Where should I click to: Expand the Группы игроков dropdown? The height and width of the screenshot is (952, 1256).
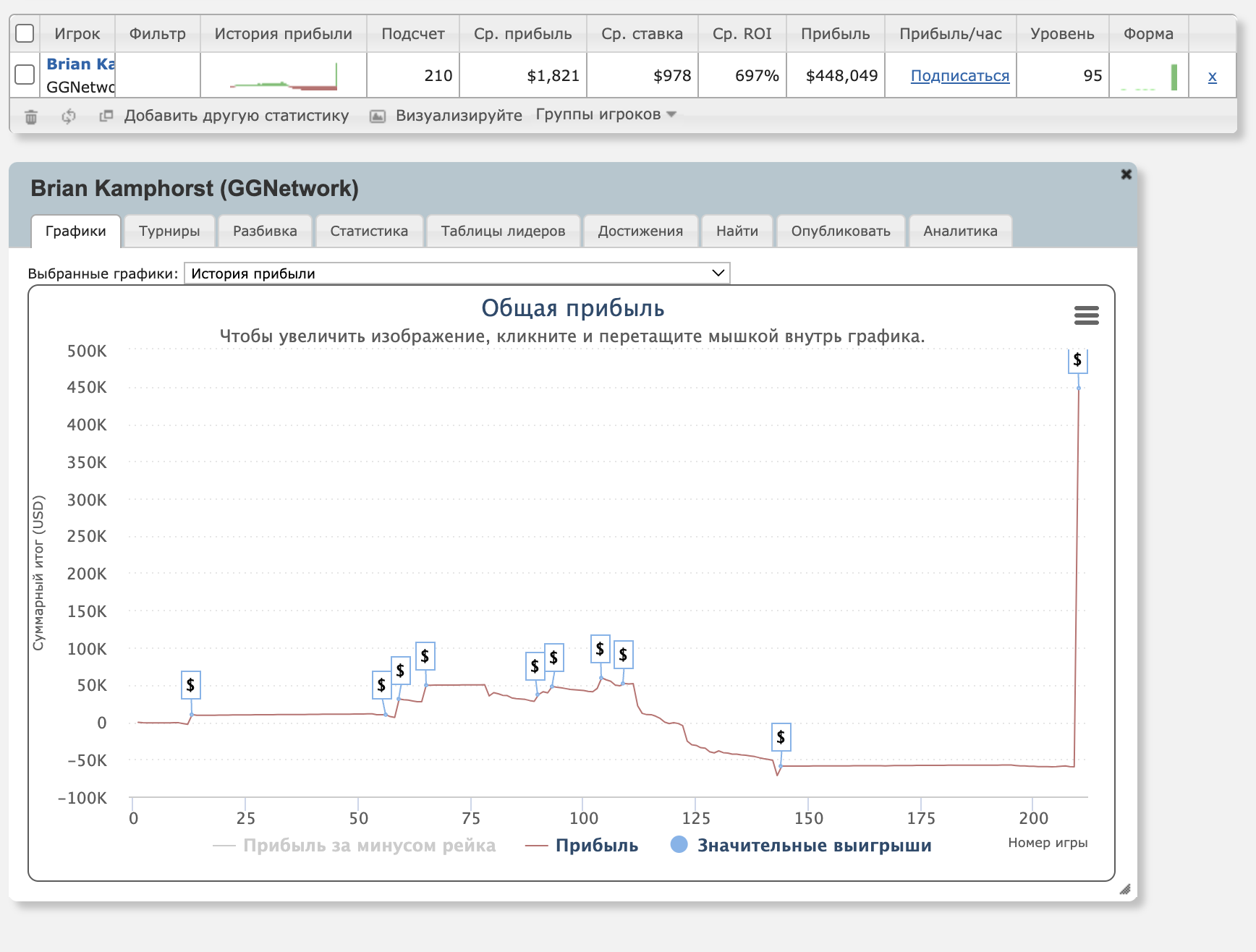tap(606, 115)
